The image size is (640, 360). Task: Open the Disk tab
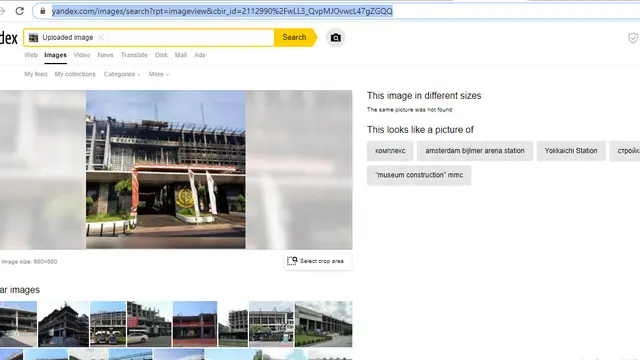pos(161,55)
